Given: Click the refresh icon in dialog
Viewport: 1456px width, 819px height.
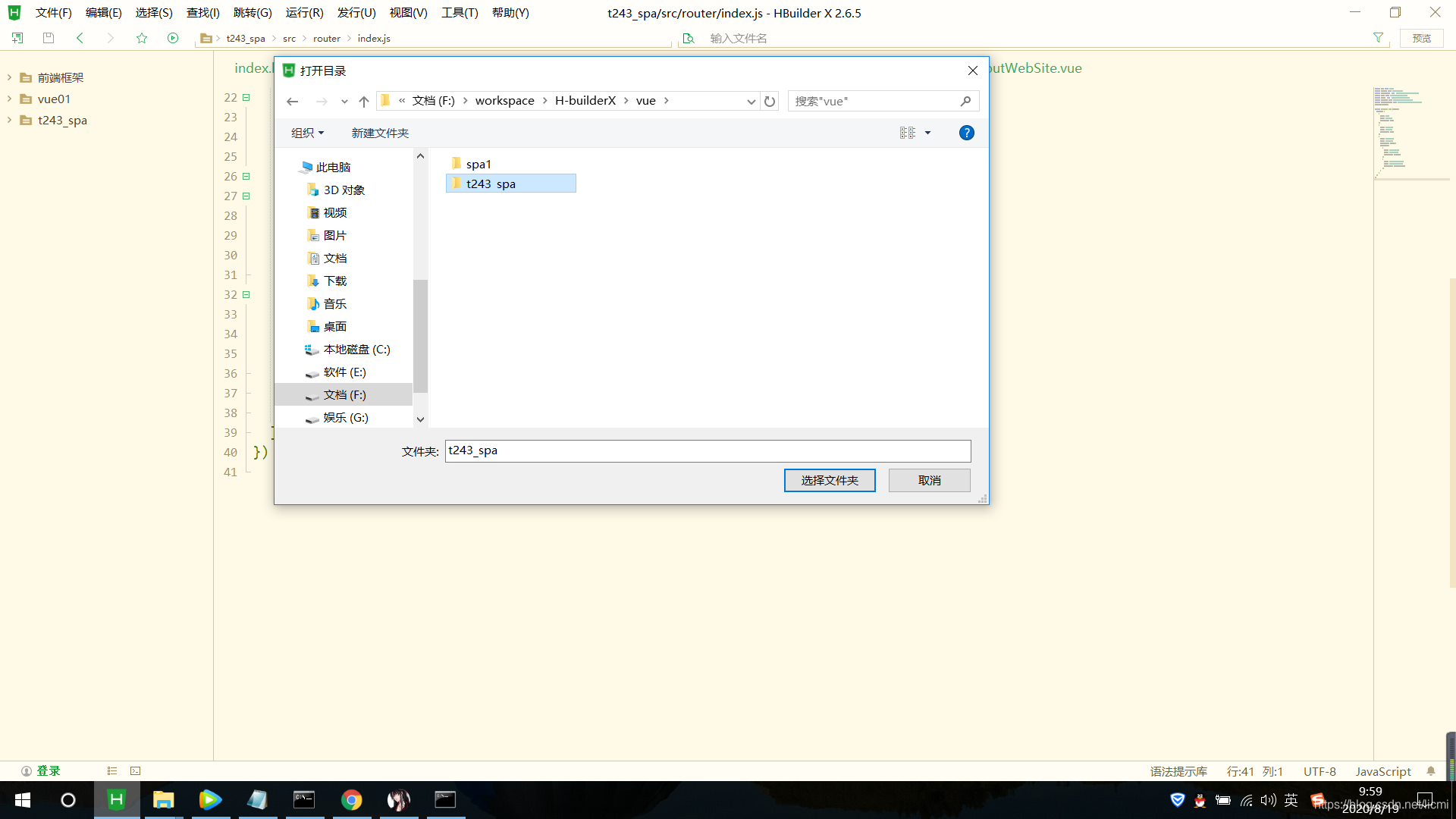Looking at the screenshot, I should (770, 101).
